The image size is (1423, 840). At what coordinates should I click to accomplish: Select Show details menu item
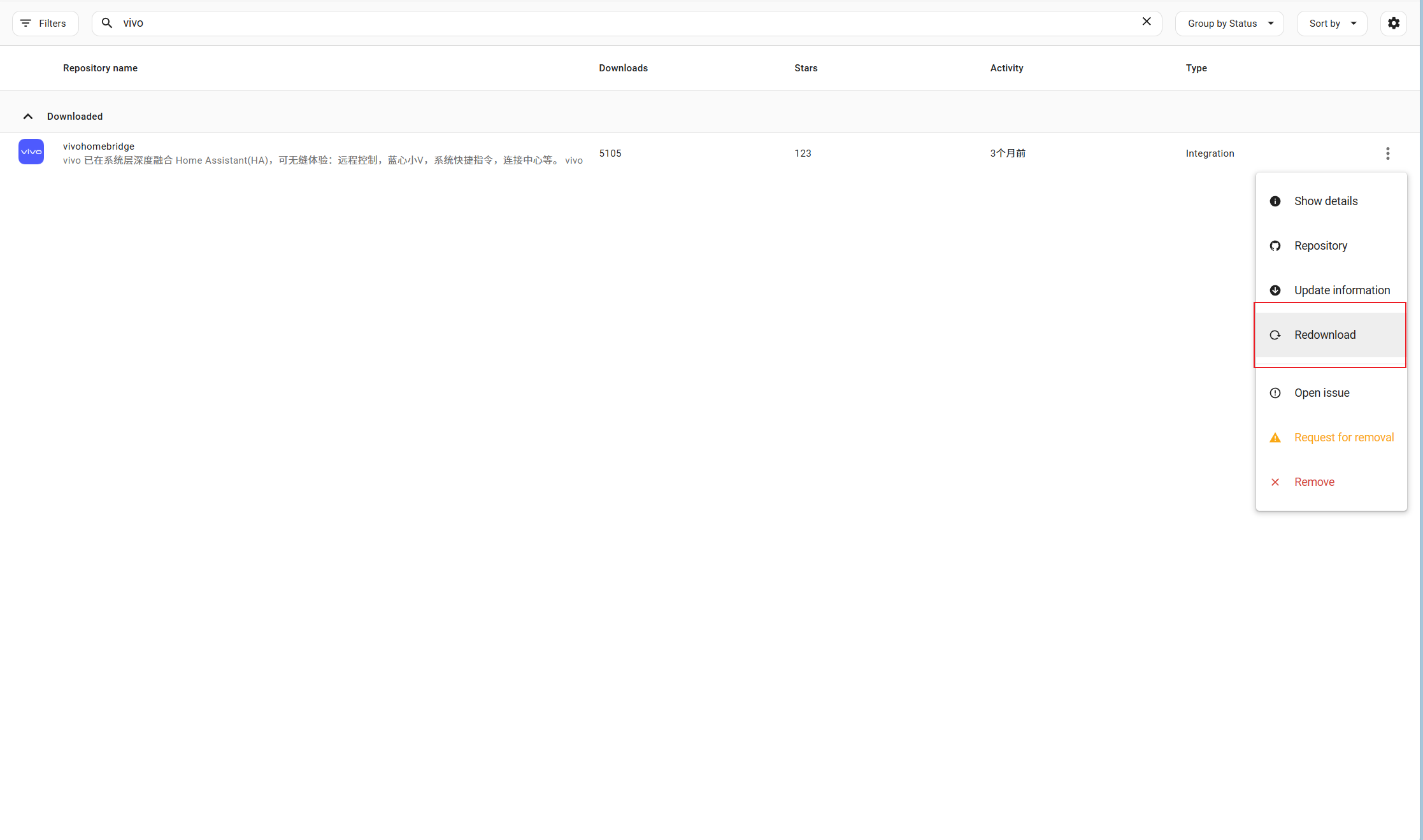pyautogui.click(x=1326, y=201)
